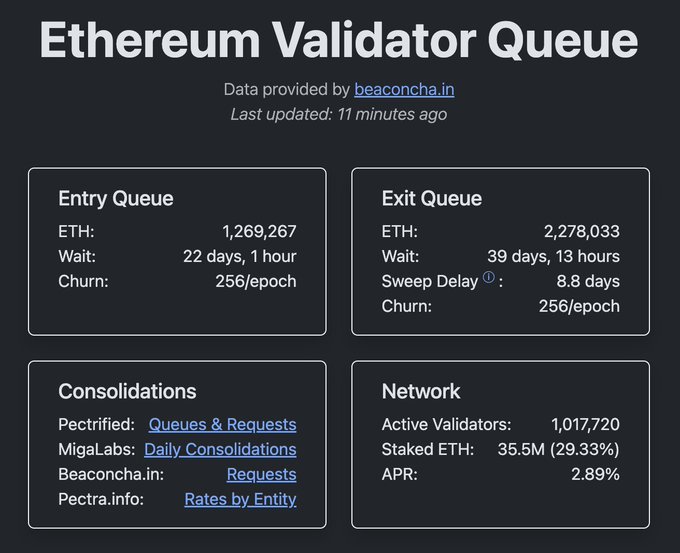Click the APR value 2.89%
The image size is (680, 553).
click(x=595, y=474)
